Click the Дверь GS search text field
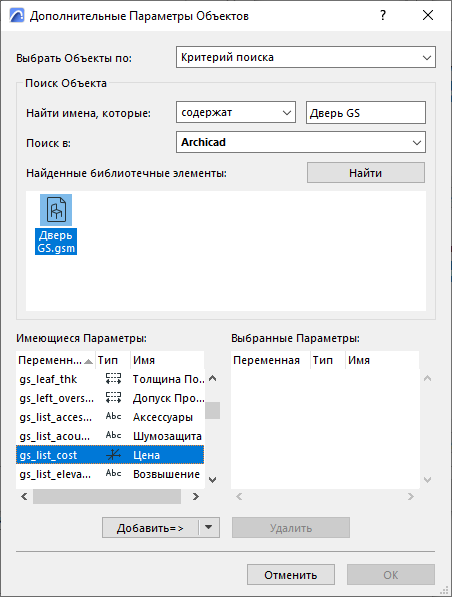Image resolution: width=452 pixels, height=597 pixels. [366, 112]
